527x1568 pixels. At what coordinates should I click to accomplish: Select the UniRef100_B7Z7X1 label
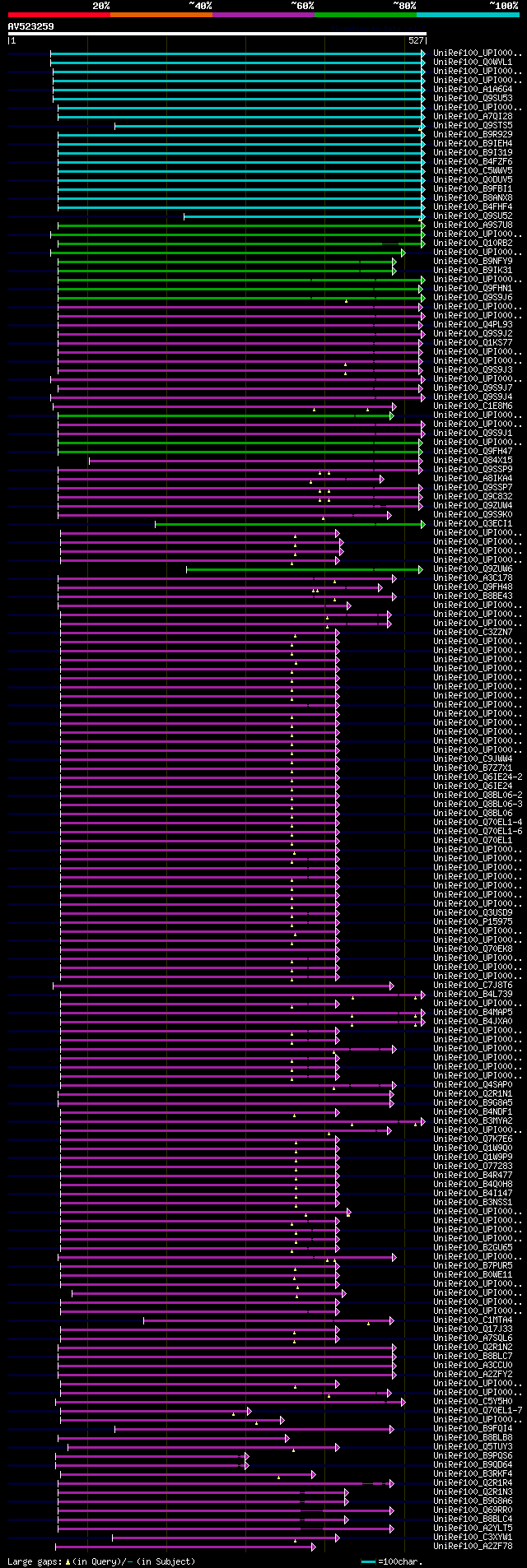pyautogui.click(x=473, y=768)
